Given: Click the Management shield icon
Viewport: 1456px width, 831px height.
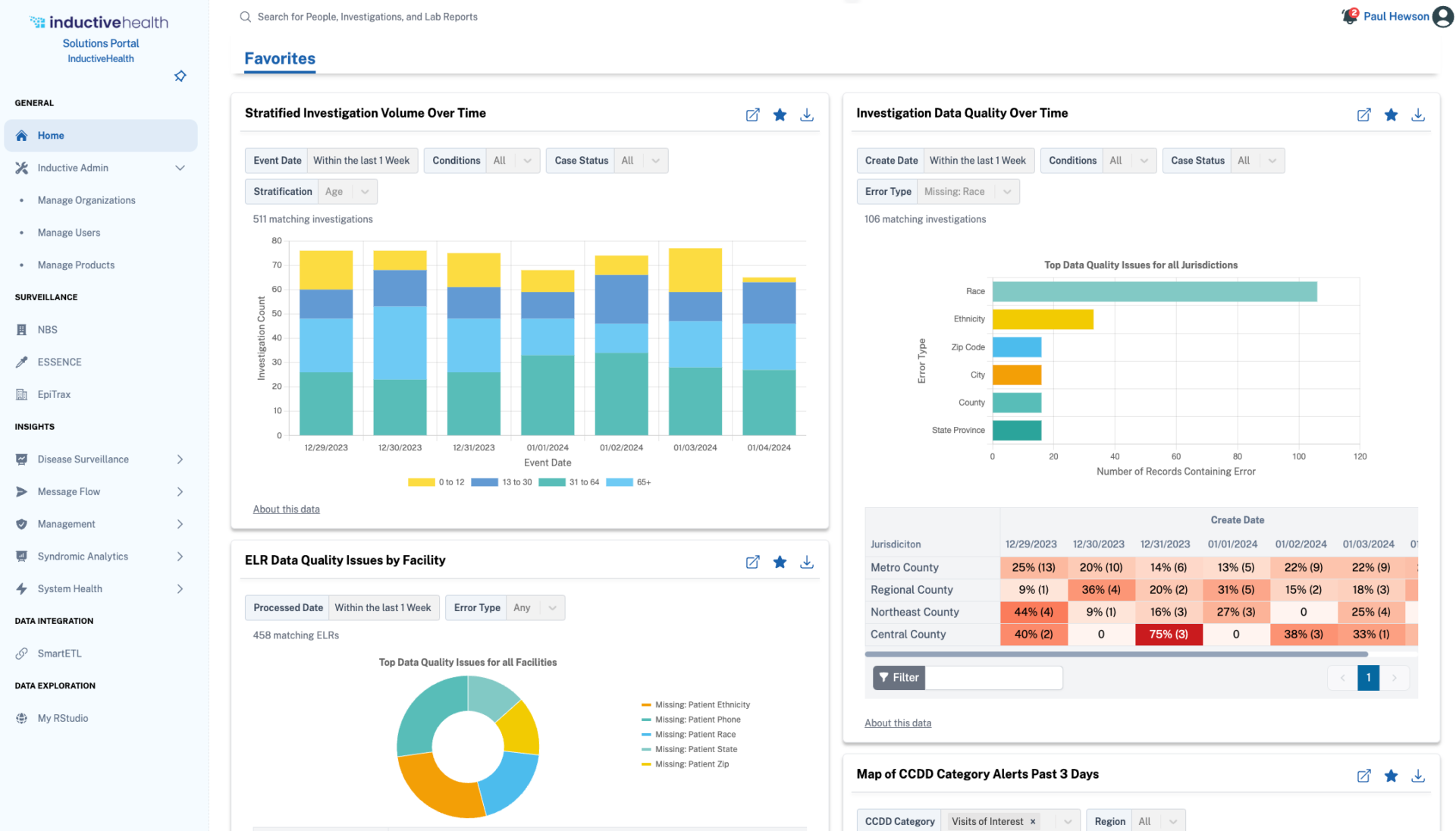Looking at the screenshot, I should click(x=21, y=524).
